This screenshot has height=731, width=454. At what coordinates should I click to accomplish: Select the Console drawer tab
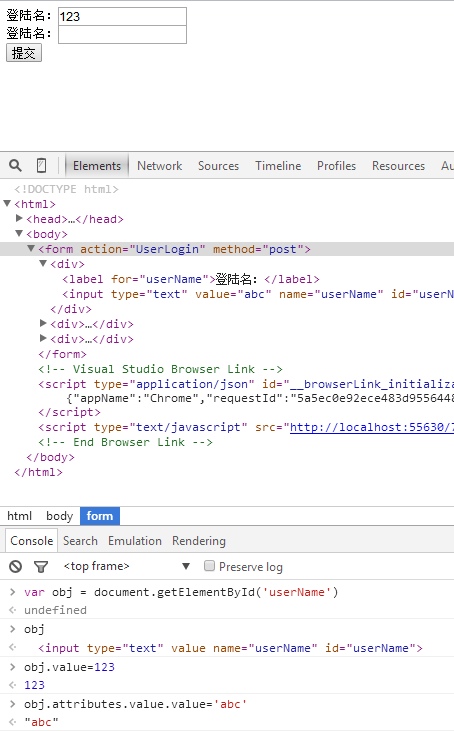[32, 541]
